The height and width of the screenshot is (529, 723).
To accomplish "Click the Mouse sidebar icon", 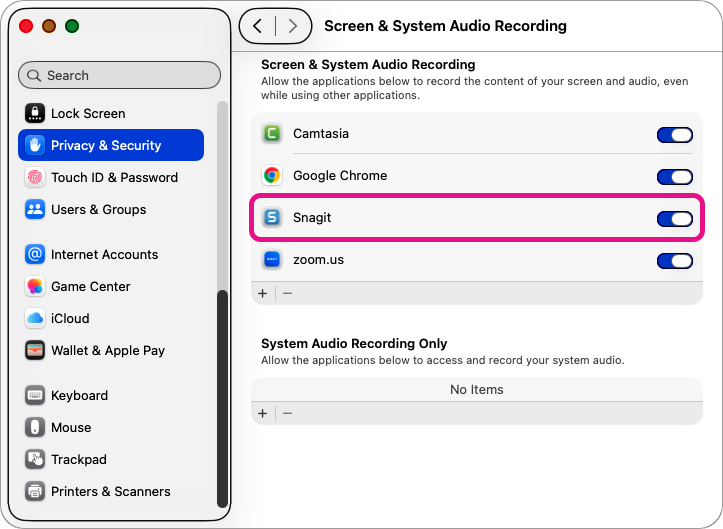I will [x=35, y=427].
